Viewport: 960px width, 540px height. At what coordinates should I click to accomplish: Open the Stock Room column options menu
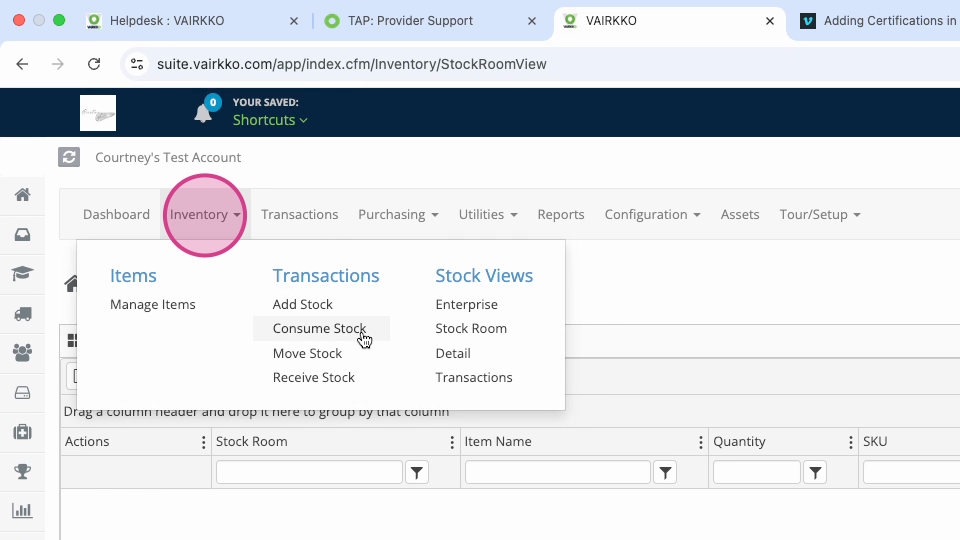coord(452,442)
